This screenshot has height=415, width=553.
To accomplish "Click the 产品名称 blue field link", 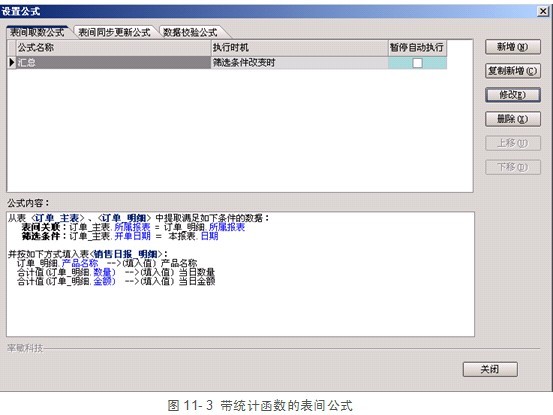I will [80, 263].
